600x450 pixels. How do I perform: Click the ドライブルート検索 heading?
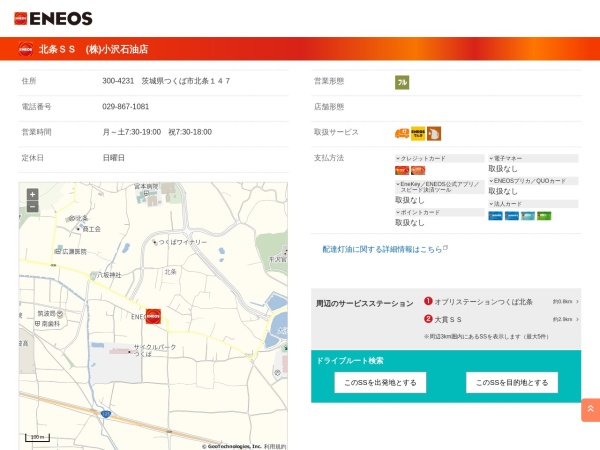pyautogui.click(x=350, y=360)
